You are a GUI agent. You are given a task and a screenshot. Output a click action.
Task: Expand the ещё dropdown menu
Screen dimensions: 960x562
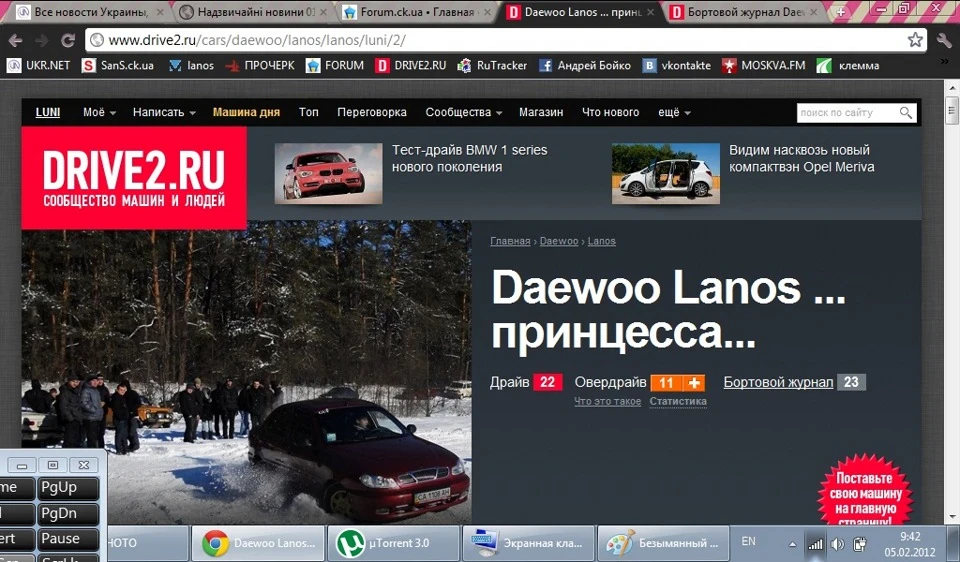pyautogui.click(x=674, y=112)
